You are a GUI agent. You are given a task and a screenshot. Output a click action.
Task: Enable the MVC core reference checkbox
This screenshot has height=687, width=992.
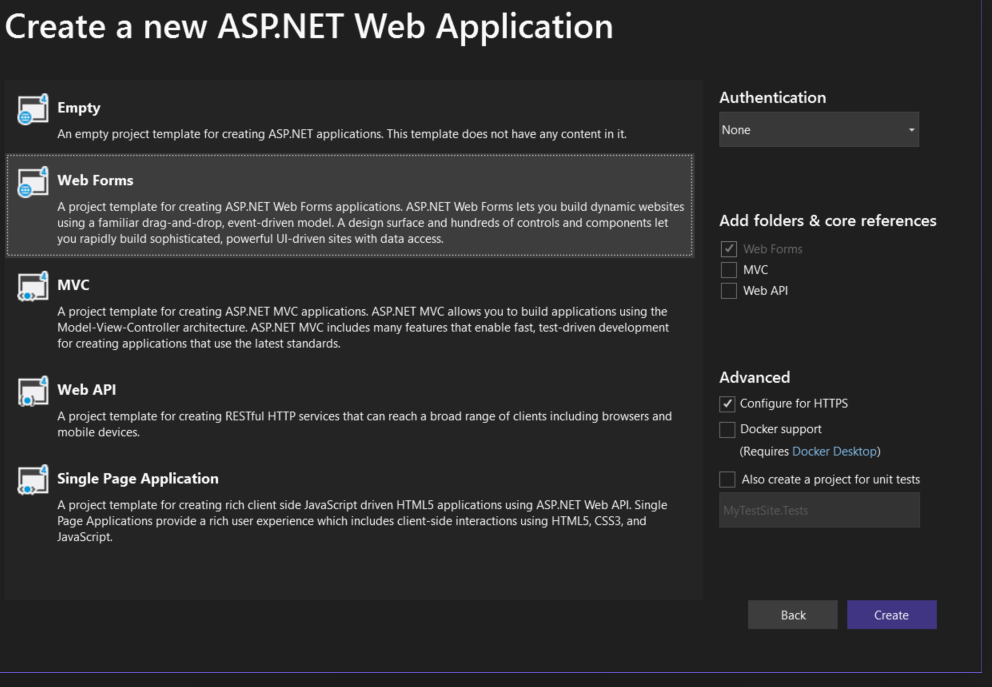tap(729, 270)
